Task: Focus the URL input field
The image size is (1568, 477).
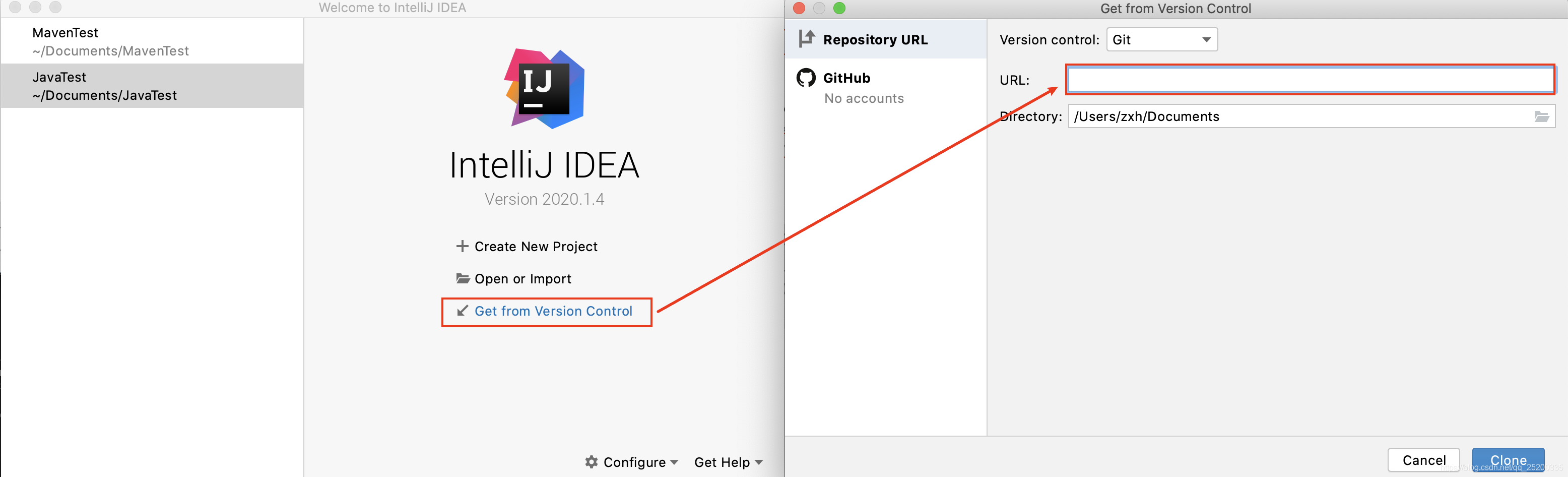Action: [1311, 80]
